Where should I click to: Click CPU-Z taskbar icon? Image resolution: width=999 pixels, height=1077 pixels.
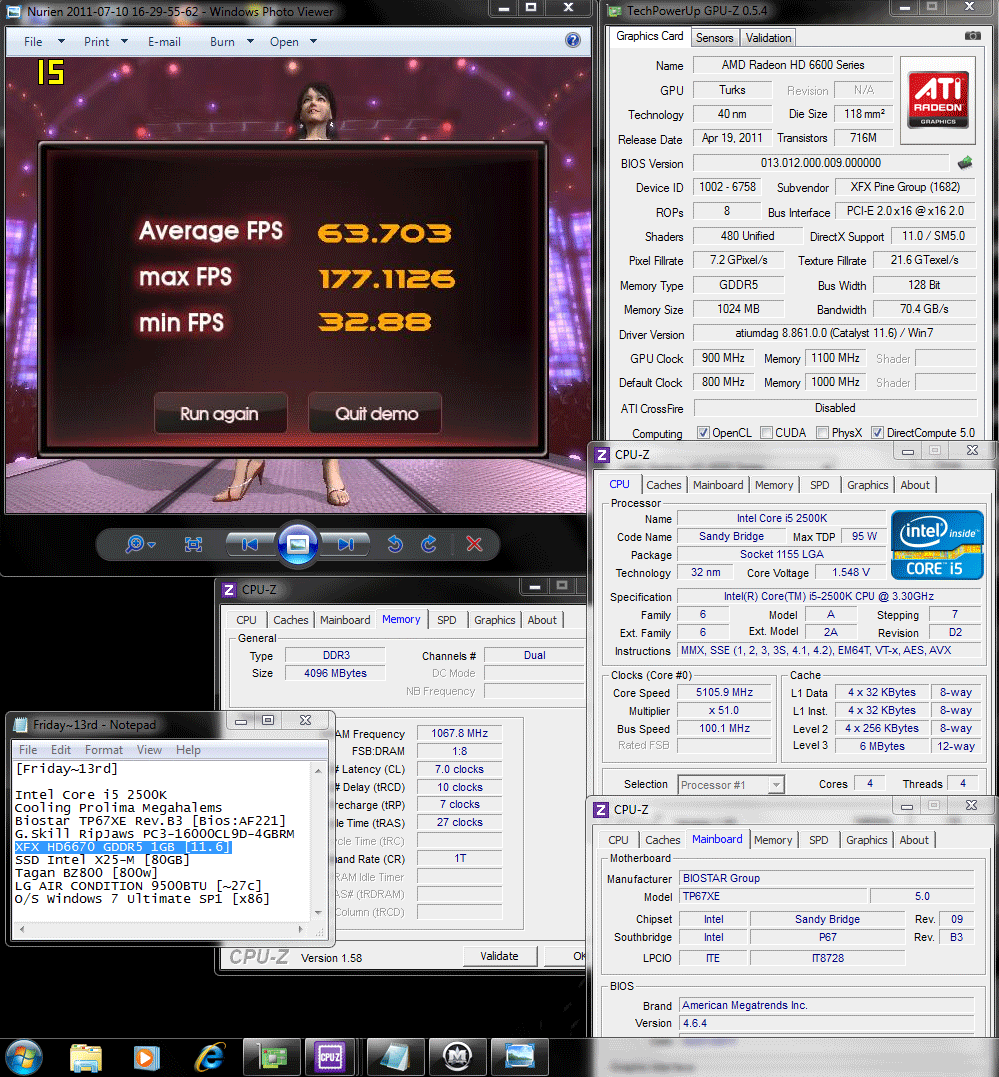tap(330, 1057)
